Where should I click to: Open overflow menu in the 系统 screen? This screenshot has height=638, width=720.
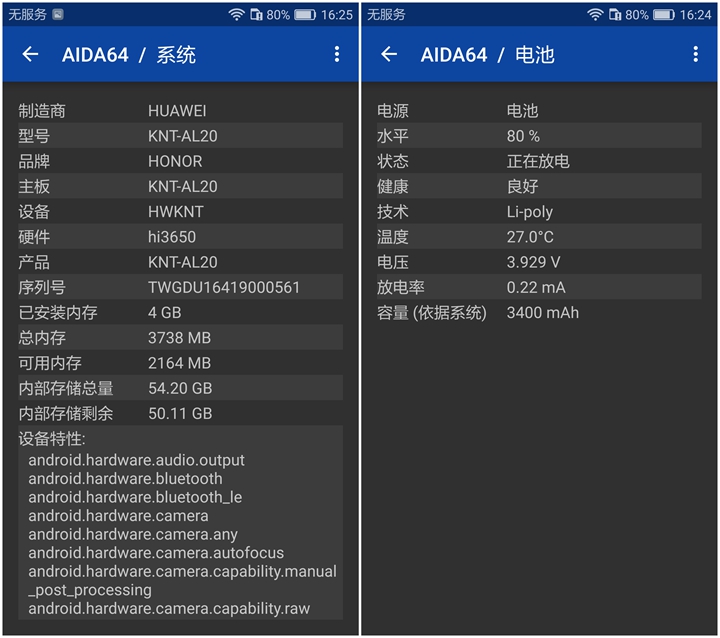pyautogui.click(x=337, y=54)
